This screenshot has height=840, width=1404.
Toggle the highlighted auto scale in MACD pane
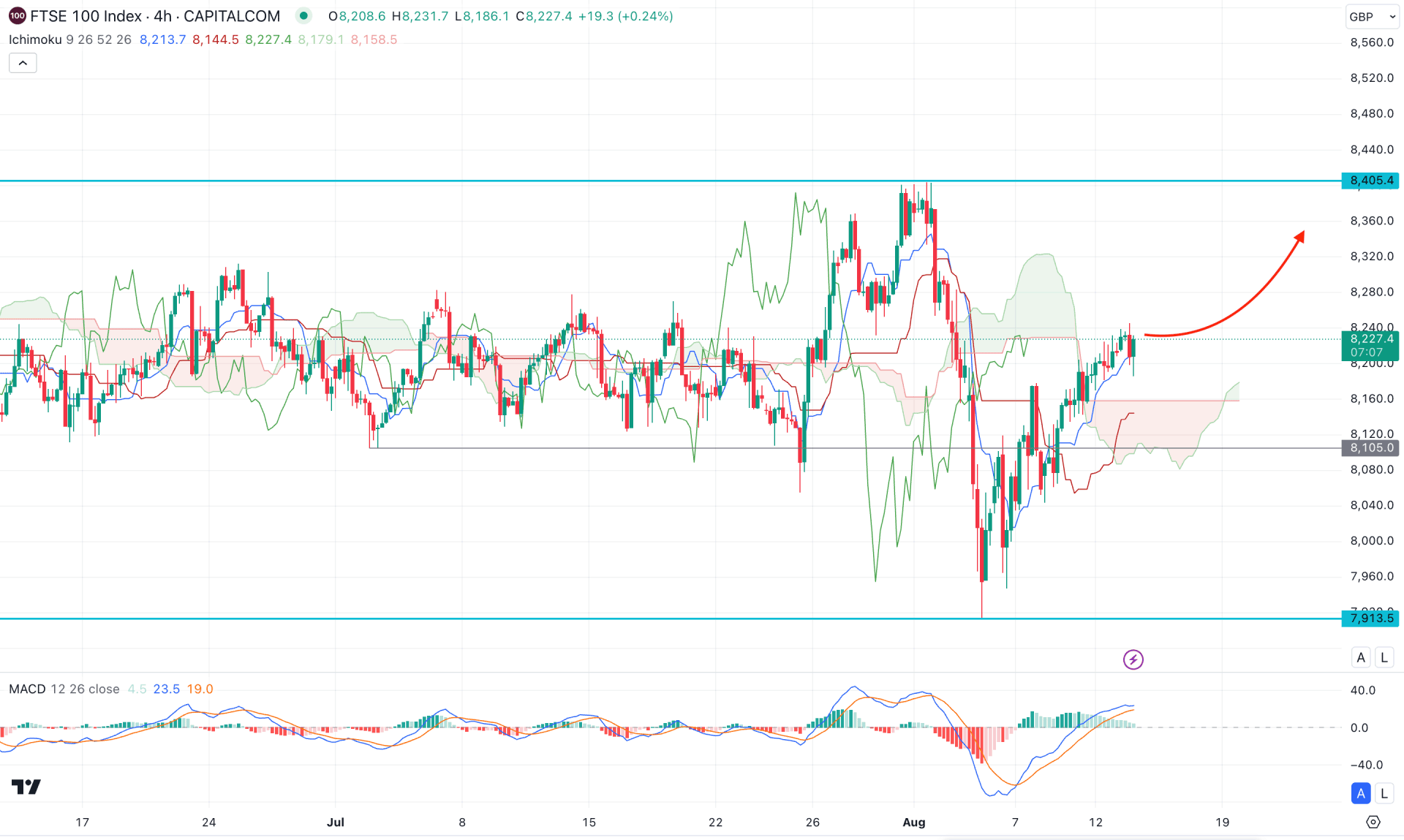(1361, 793)
